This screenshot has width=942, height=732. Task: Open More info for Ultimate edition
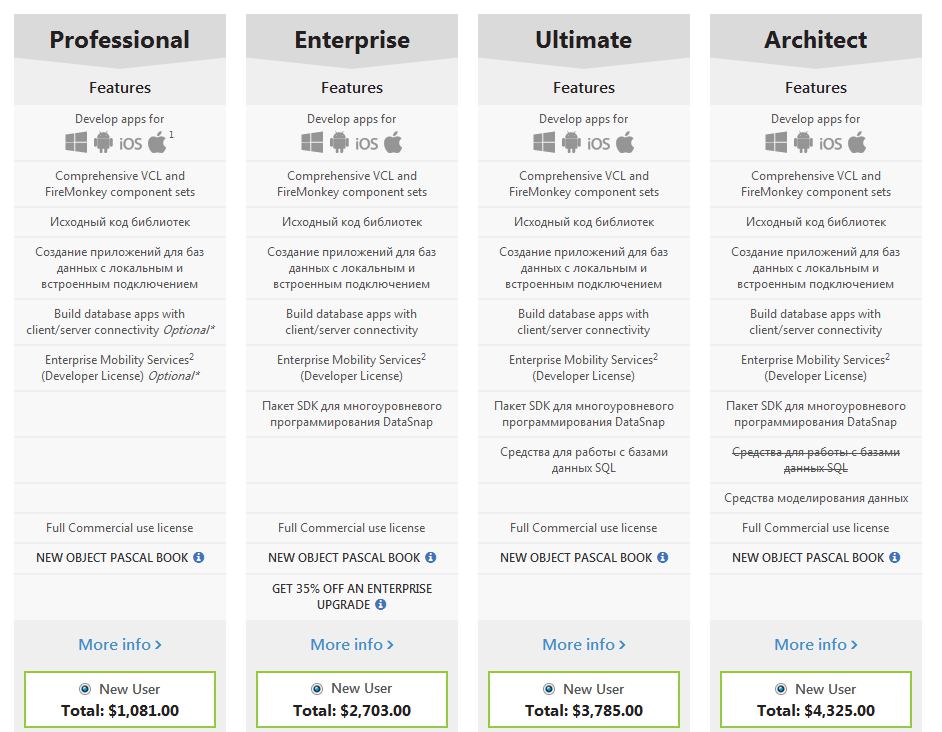click(584, 645)
